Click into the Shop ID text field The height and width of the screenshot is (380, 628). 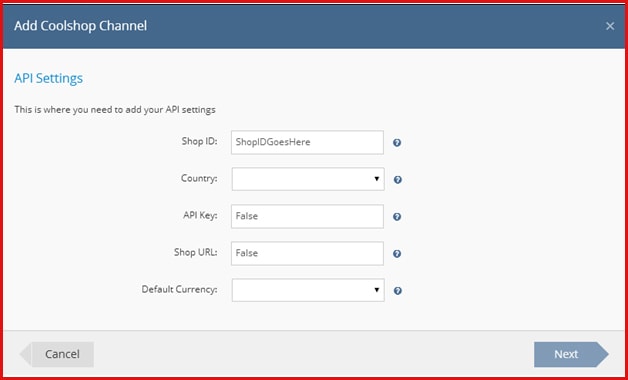[x=307, y=142]
